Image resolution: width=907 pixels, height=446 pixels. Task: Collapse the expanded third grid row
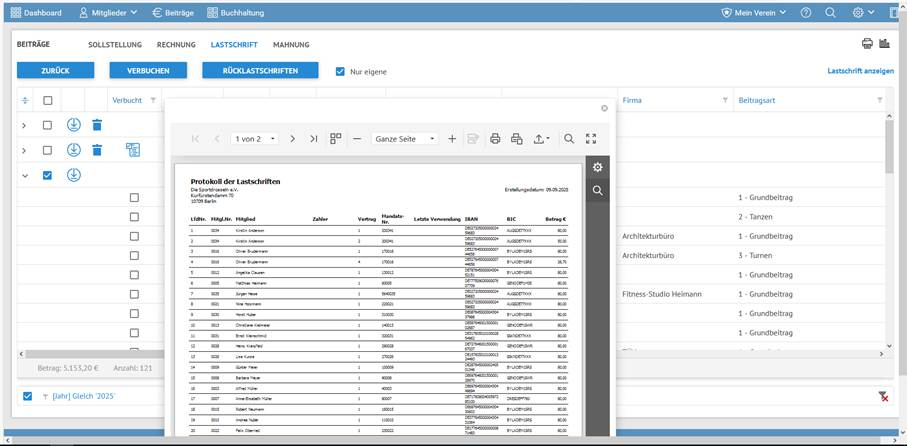coord(25,176)
